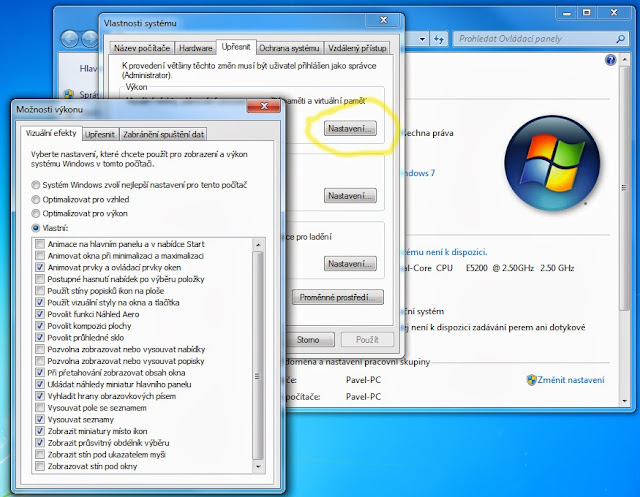This screenshot has width=640, height=497.
Task: Click the Výkon Nastavení button circled in yellow
Action: click(x=350, y=129)
